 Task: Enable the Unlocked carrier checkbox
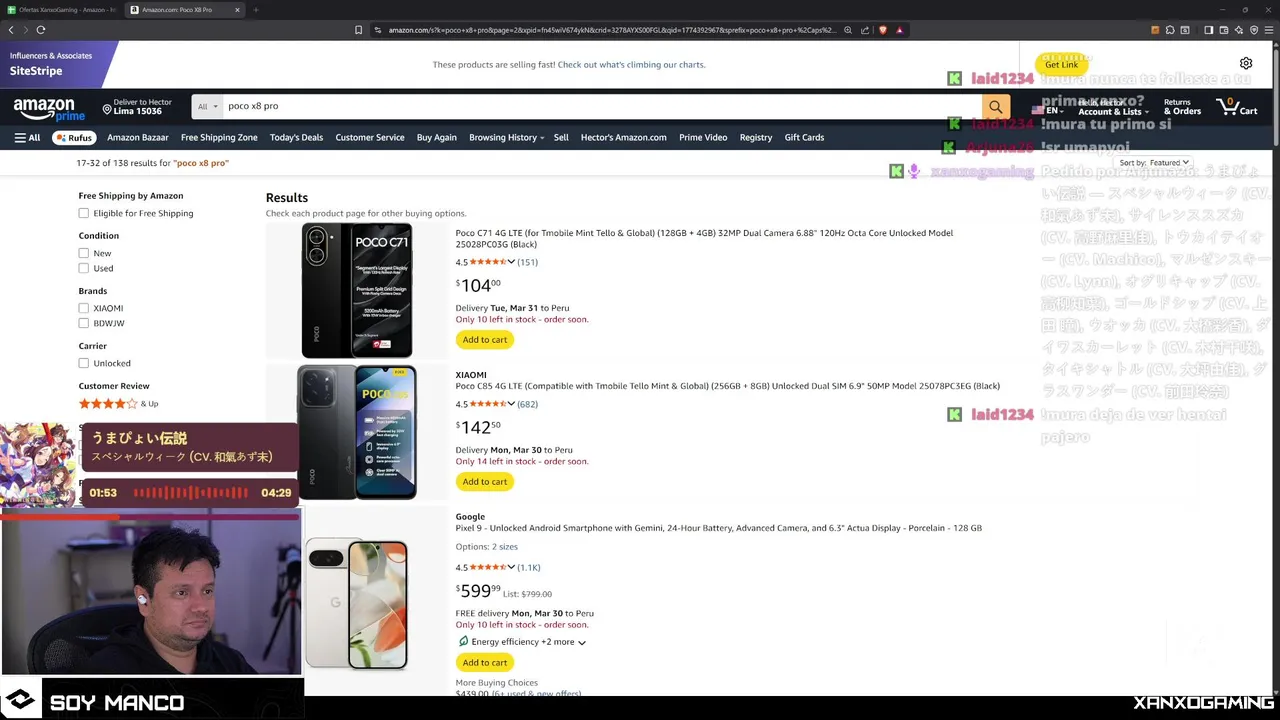point(84,363)
